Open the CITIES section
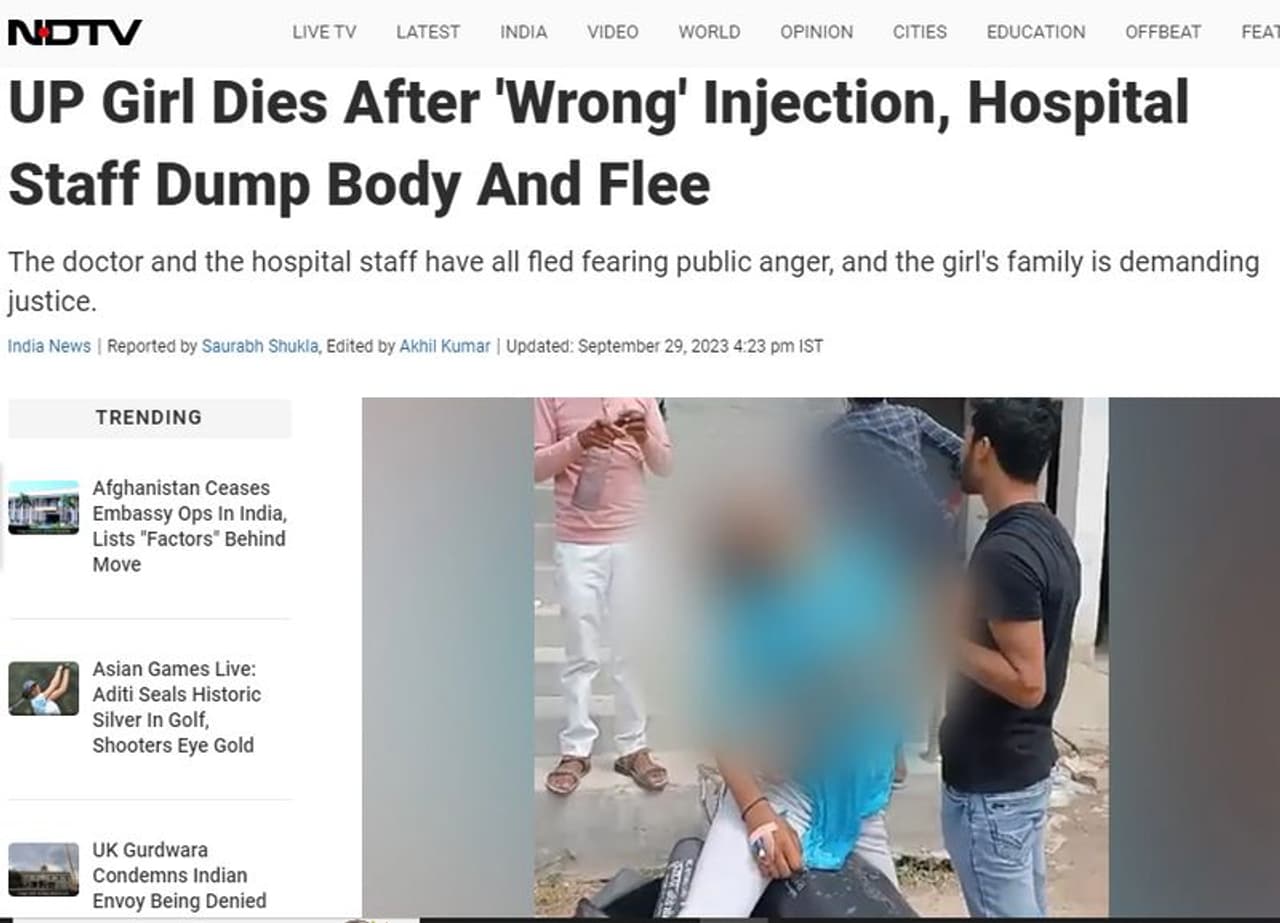This screenshot has width=1280, height=923. click(x=920, y=32)
